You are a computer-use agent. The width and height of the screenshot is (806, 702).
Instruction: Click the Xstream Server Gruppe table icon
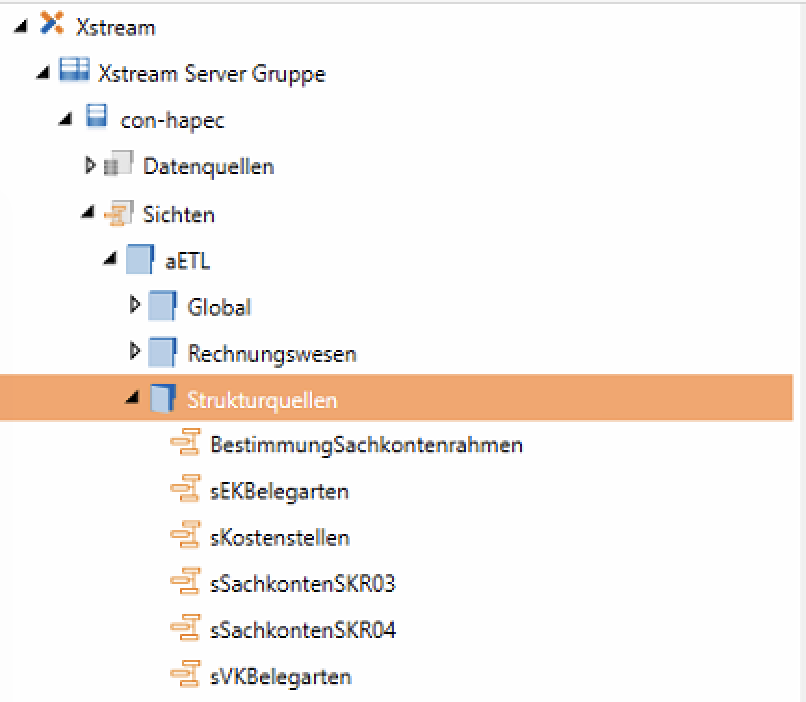coord(74,73)
